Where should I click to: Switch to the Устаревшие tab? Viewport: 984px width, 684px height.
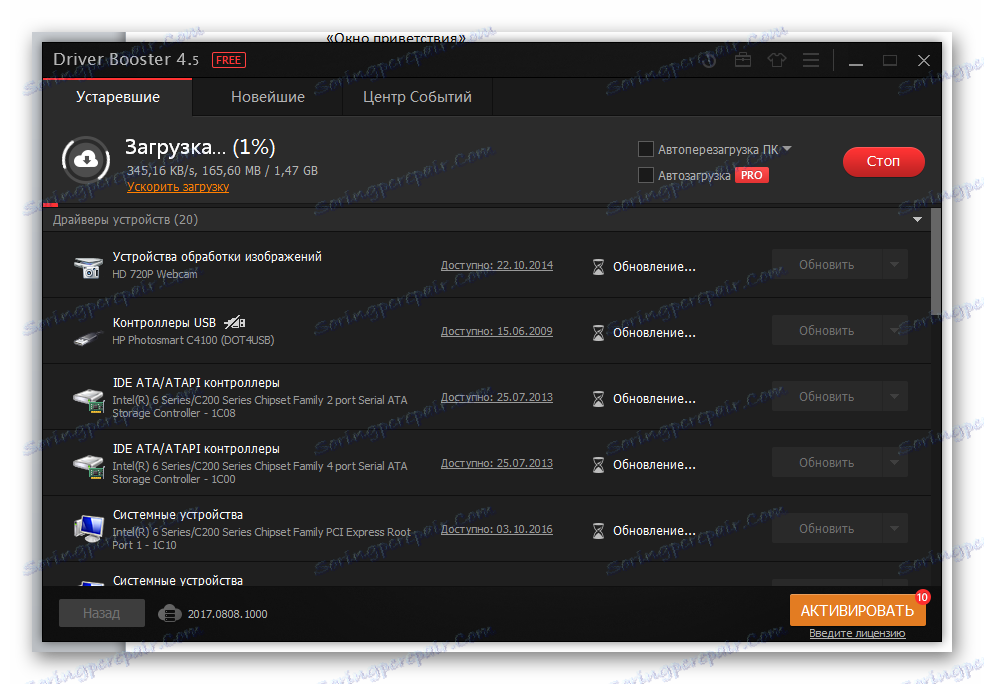[x=117, y=97]
